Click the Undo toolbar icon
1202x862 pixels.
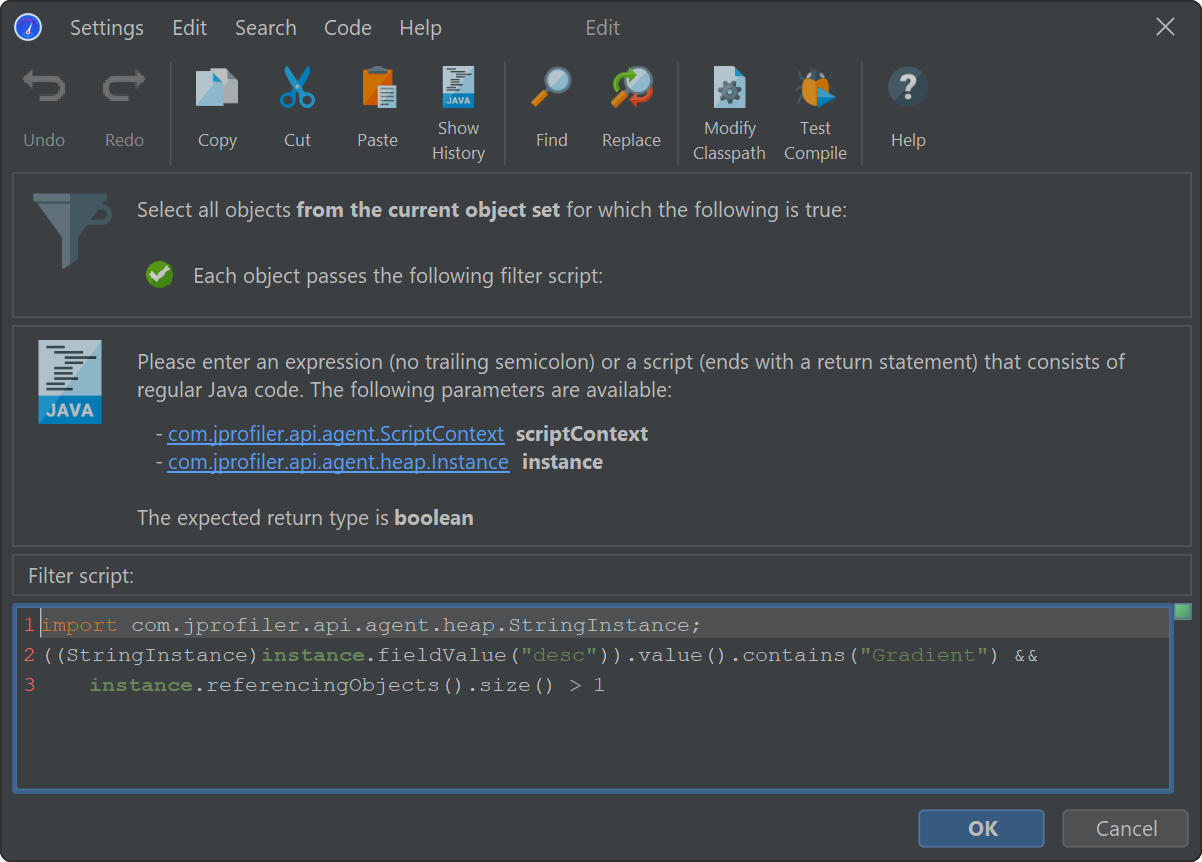coord(44,88)
